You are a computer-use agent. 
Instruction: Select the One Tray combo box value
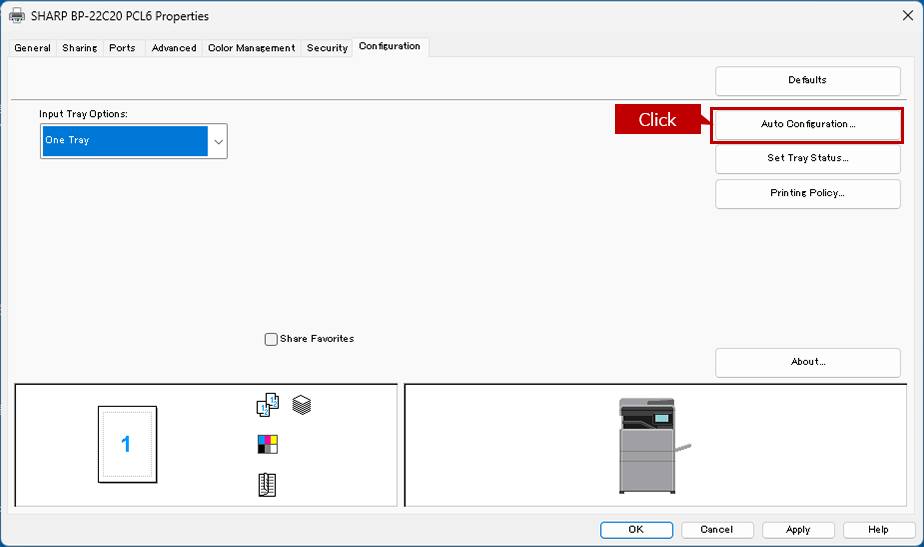click(125, 141)
